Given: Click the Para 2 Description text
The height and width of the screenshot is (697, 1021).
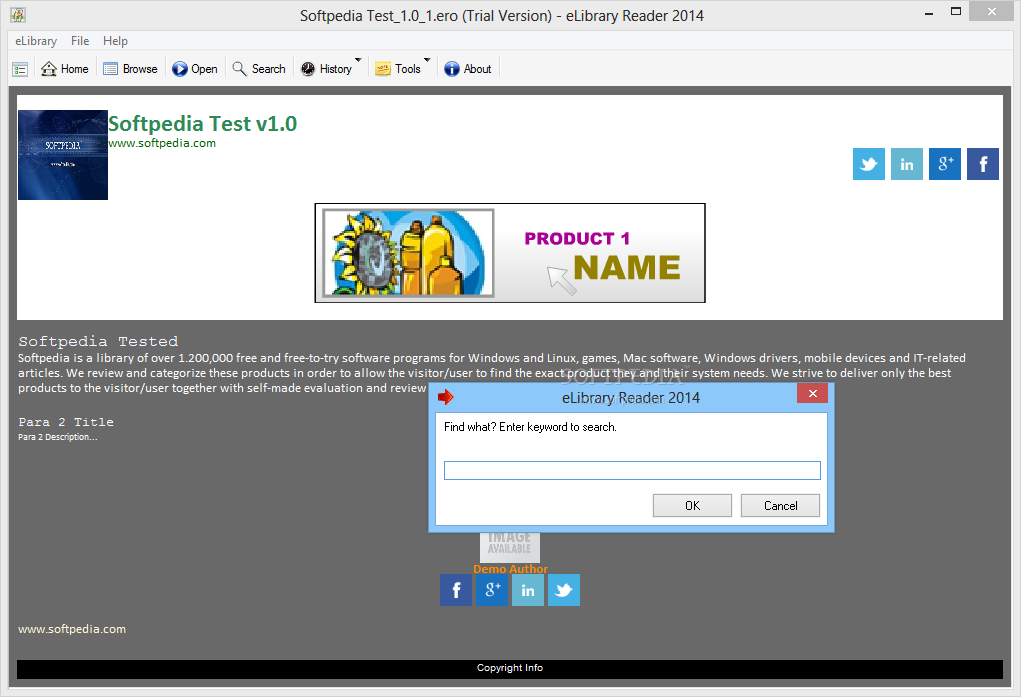Looking at the screenshot, I should click(58, 437).
